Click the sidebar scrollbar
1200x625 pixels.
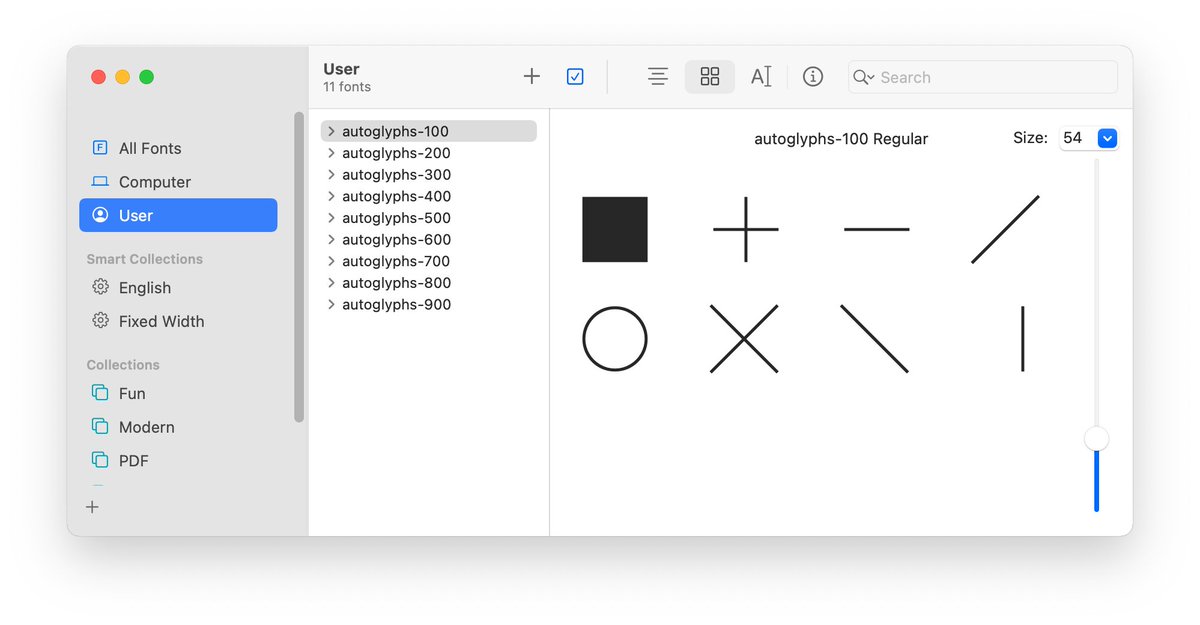(x=299, y=267)
